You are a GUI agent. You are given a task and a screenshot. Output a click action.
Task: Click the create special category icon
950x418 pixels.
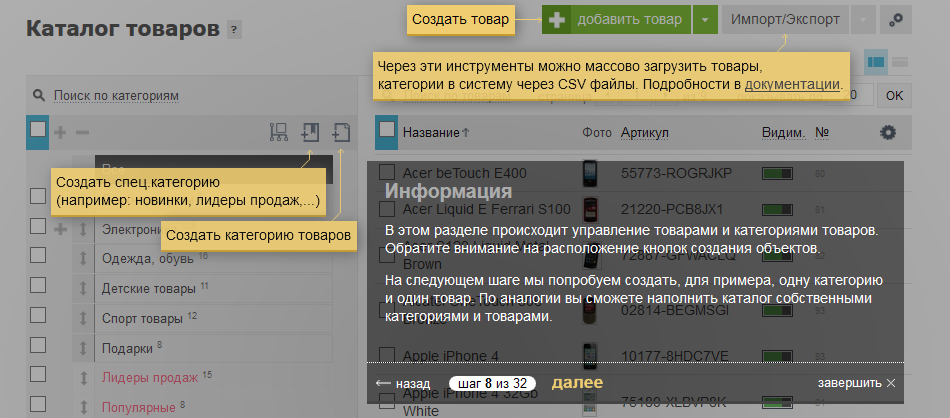click(310, 132)
